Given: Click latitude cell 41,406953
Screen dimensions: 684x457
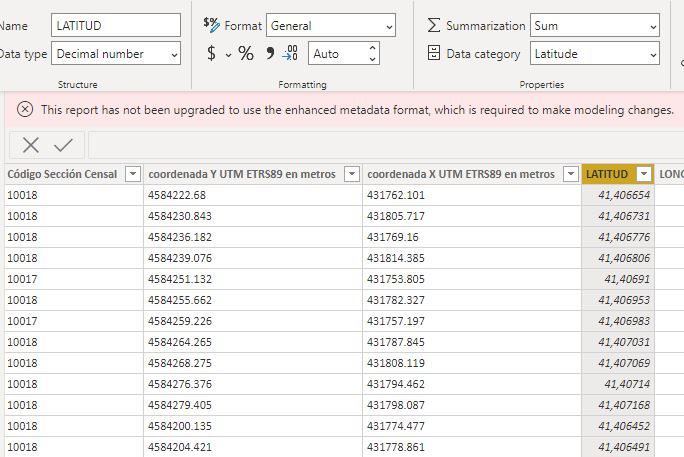Looking at the screenshot, I should tap(618, 300).
